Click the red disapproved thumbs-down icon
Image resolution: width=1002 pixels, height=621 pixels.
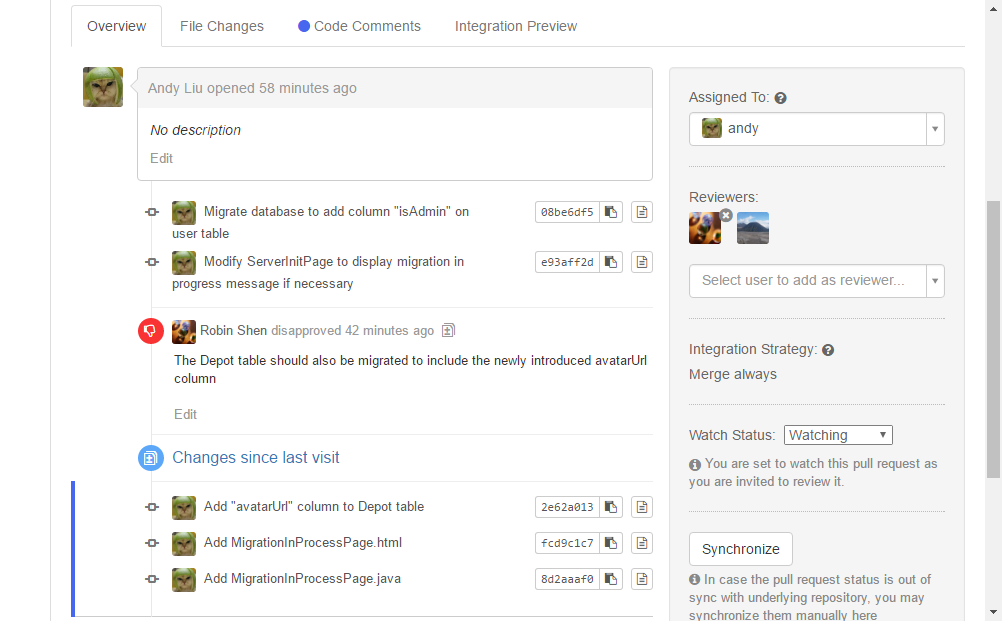[151, 331]
